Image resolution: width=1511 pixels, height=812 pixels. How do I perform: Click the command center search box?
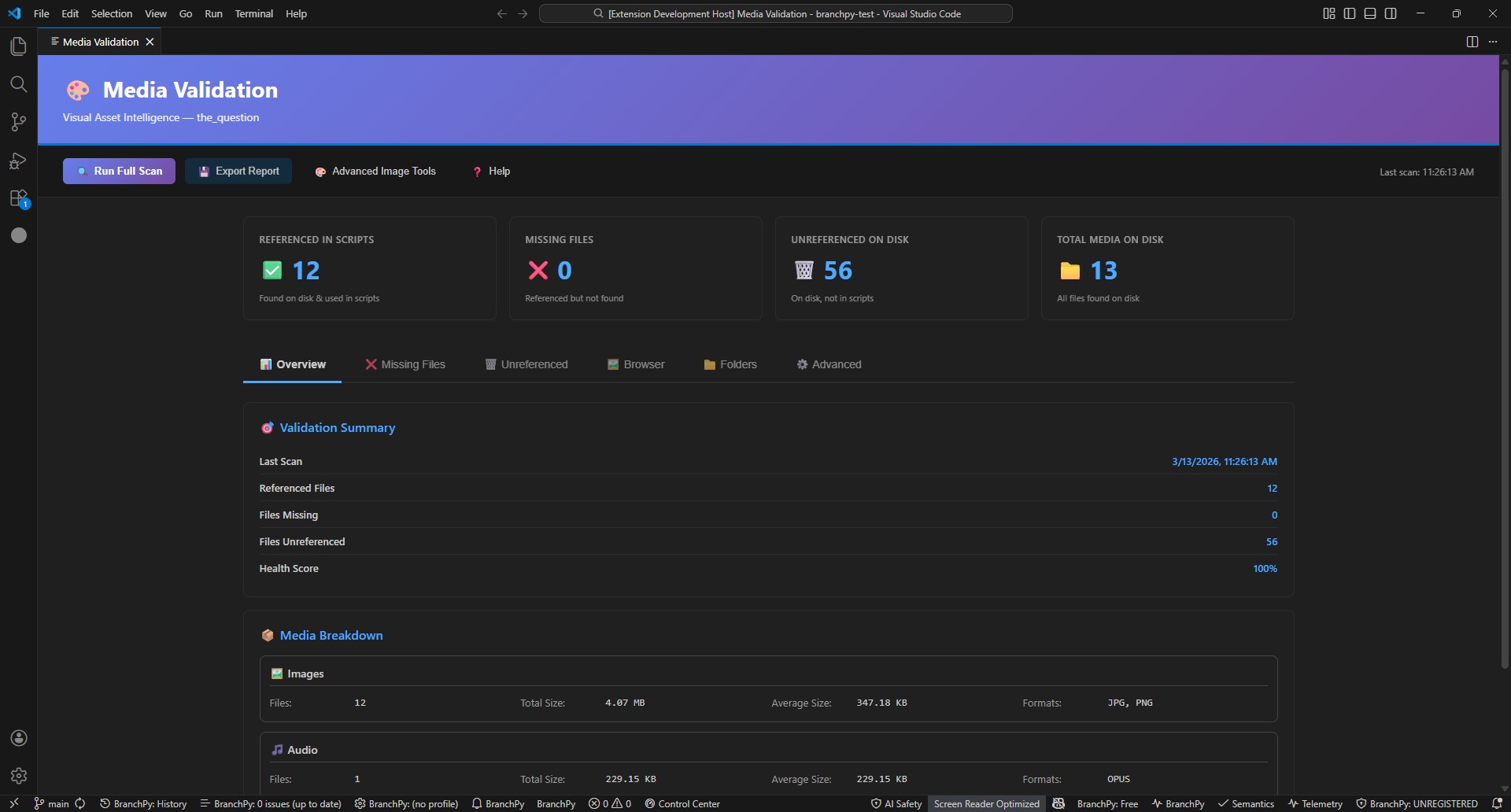coord(775,13)
